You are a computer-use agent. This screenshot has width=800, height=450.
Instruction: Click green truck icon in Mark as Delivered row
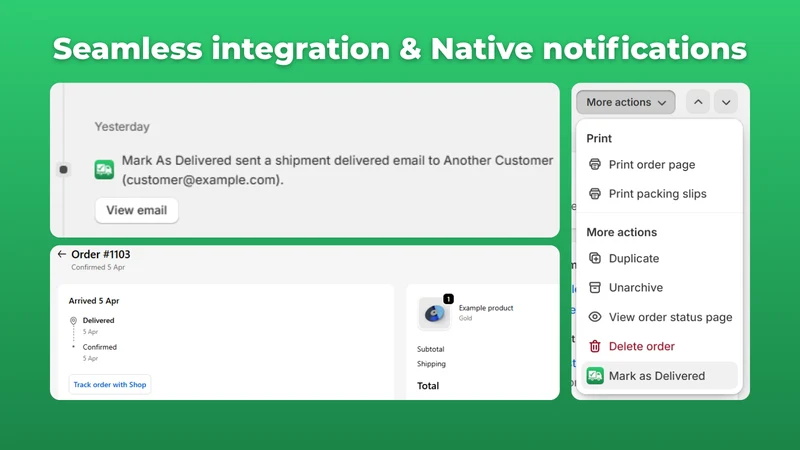click(x=595, y=376)
